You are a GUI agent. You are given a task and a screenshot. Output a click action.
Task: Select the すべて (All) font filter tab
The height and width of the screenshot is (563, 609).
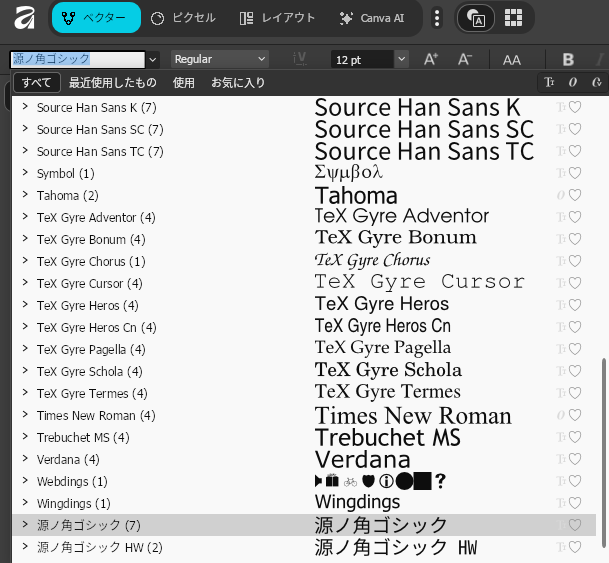click(37, 82)
